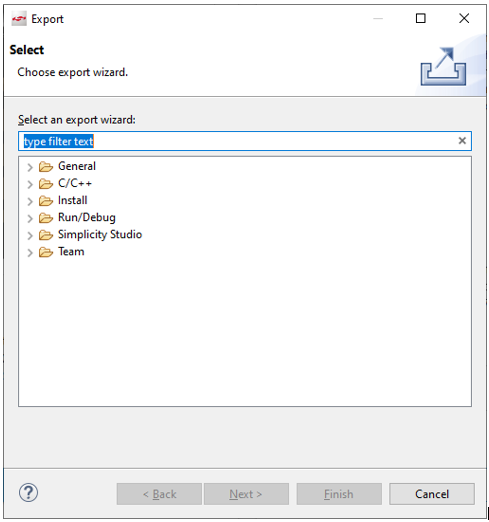Click the General folder icon
This screenshot has height=522, width=489.
tap(46, 166)
